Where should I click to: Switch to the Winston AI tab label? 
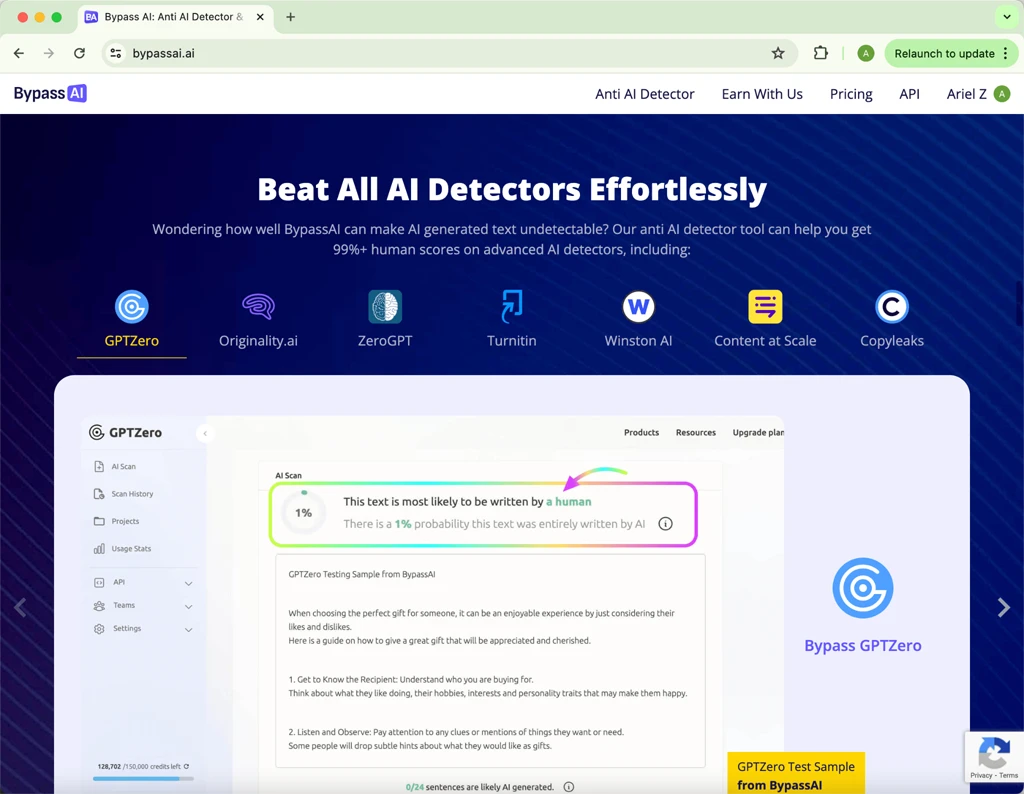639,341
